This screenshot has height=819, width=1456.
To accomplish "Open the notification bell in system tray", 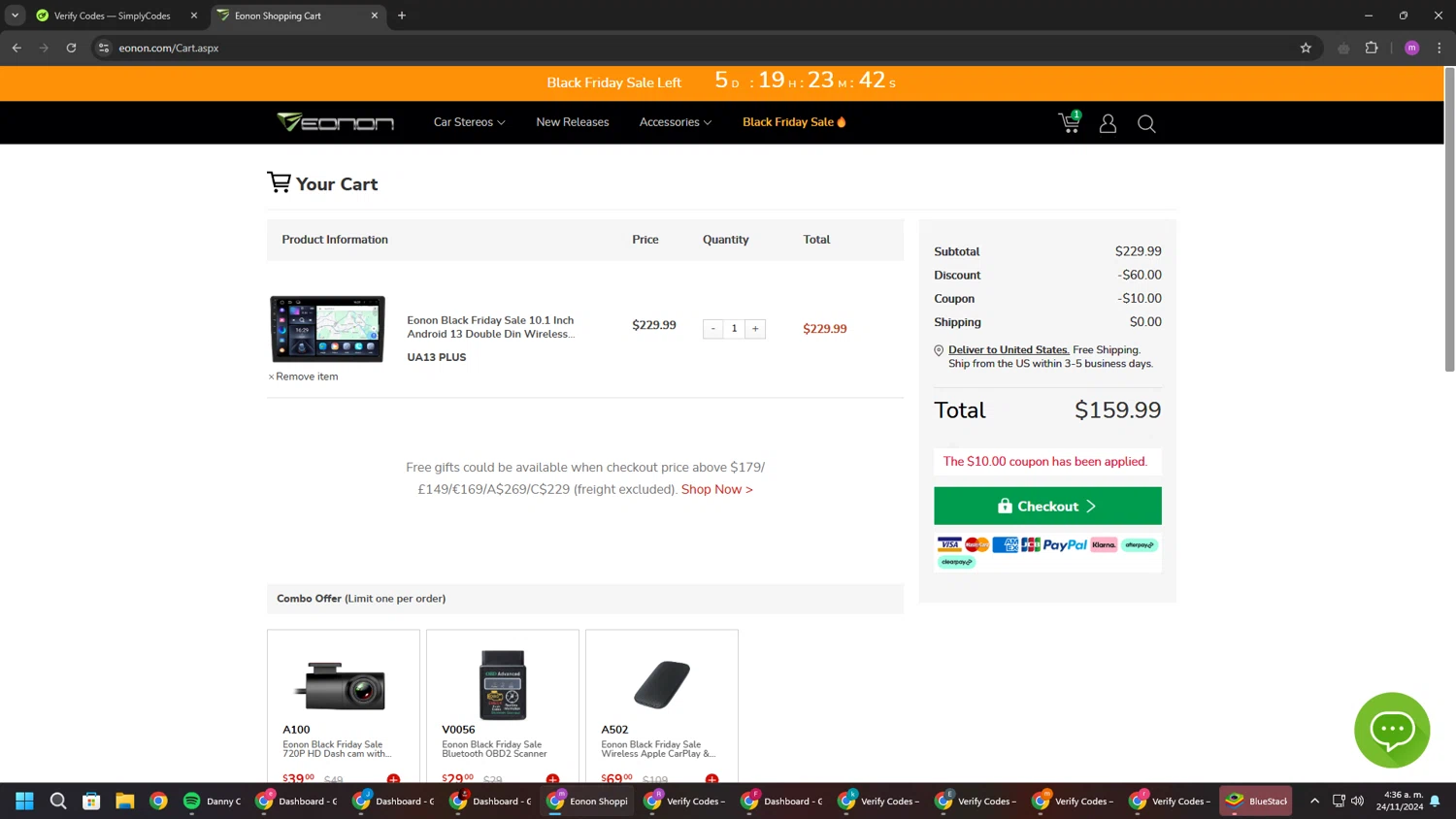I will (x=1435, y=801).
